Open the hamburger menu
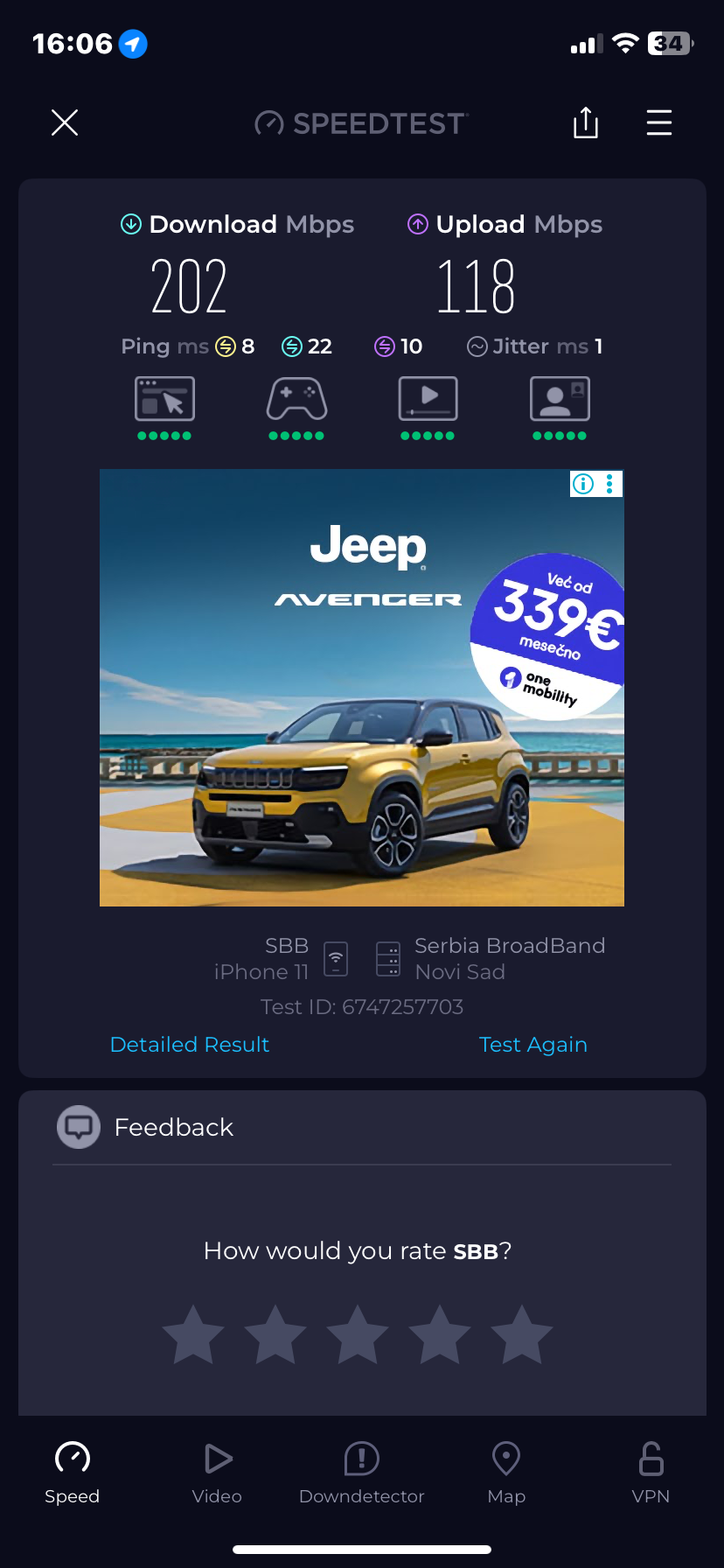724x1568 pixels. (659, 122)
